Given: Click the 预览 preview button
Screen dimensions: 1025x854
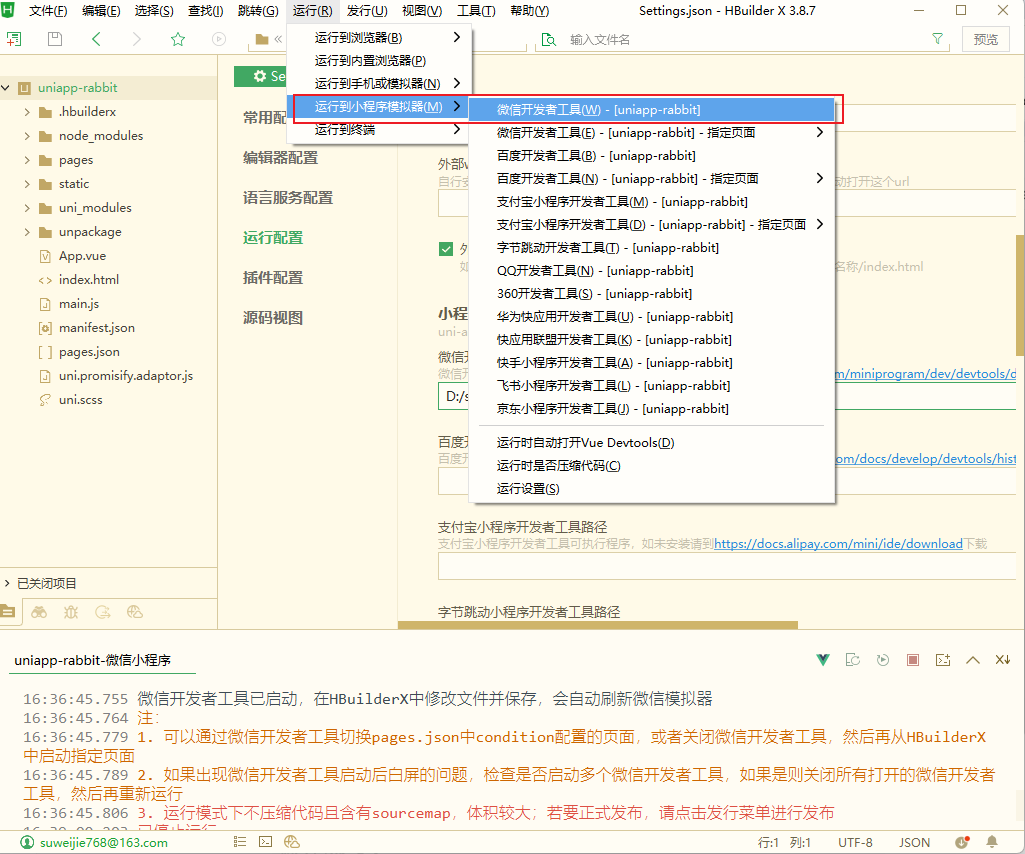Looking at the screenshot, I should click(x=986, y=39).
